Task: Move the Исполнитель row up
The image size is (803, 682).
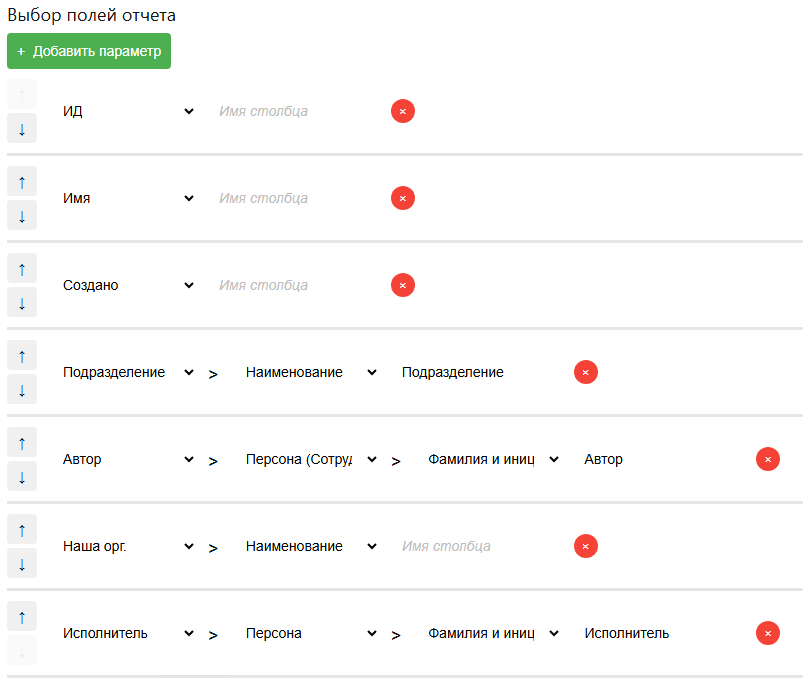Action: coord(22,616)
